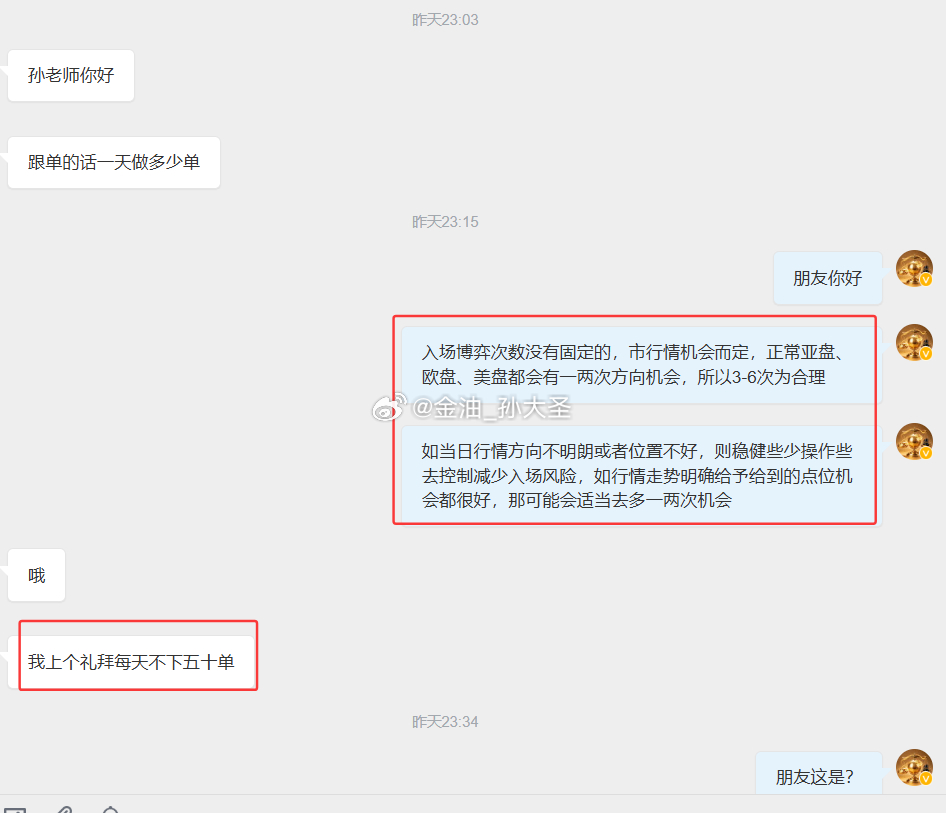Click avatar beside "朋友这是?" message
This screenshot has height=813, width=946.
[914, 768]
